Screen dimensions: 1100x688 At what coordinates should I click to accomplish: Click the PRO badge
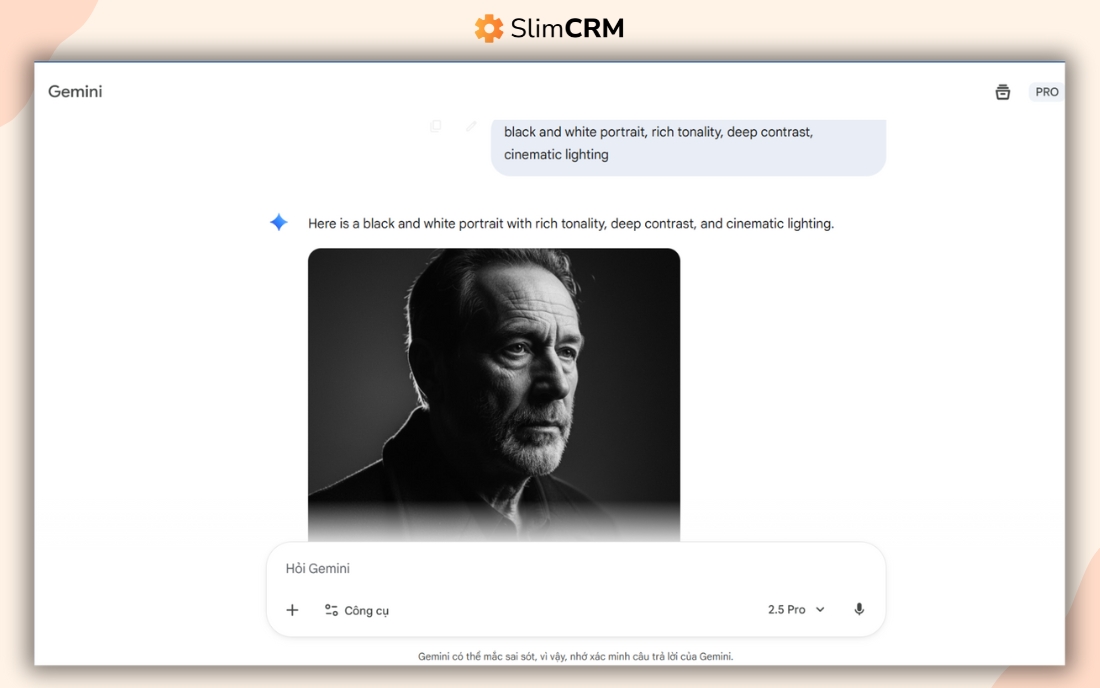pyautogui.click(x=1047, y=92)
